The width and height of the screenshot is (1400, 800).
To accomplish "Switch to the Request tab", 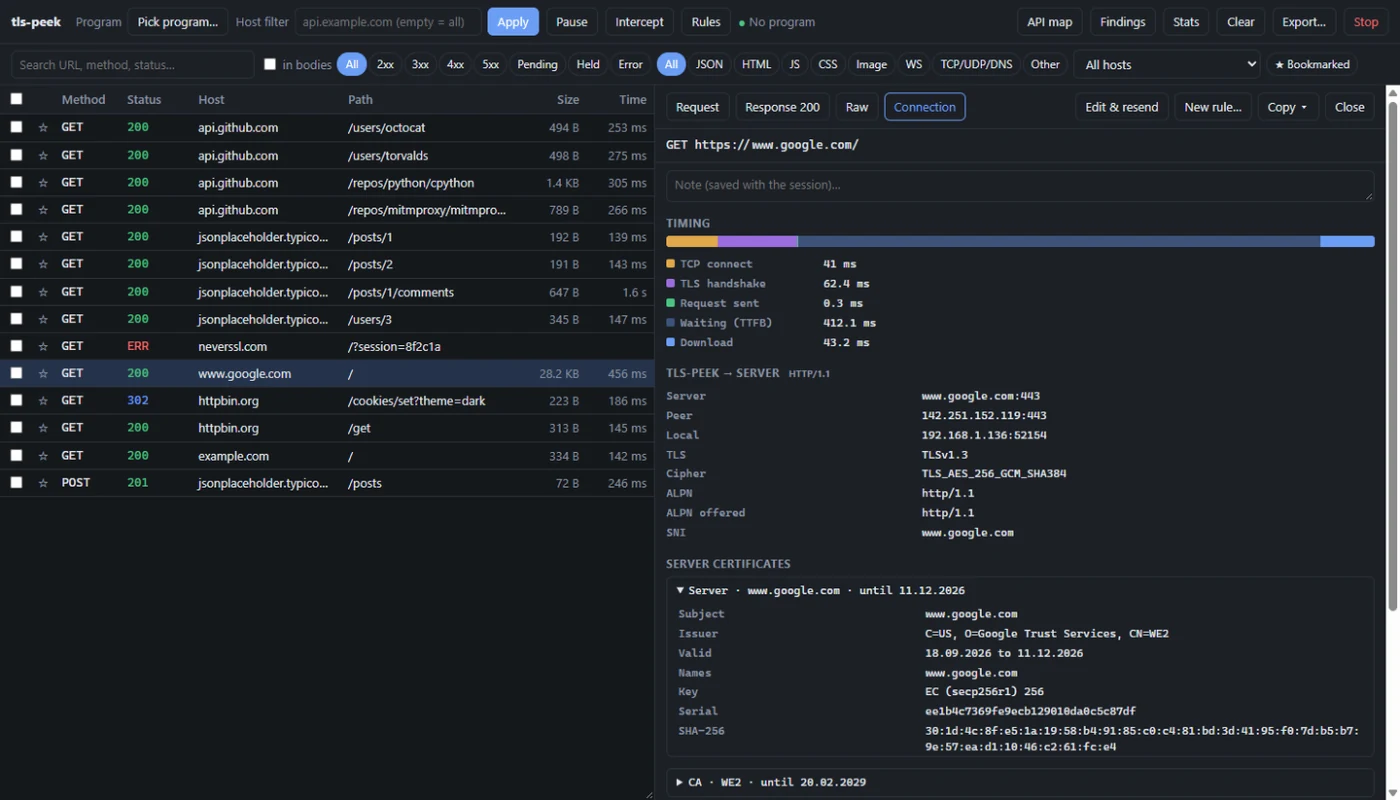I will point(697,107).
